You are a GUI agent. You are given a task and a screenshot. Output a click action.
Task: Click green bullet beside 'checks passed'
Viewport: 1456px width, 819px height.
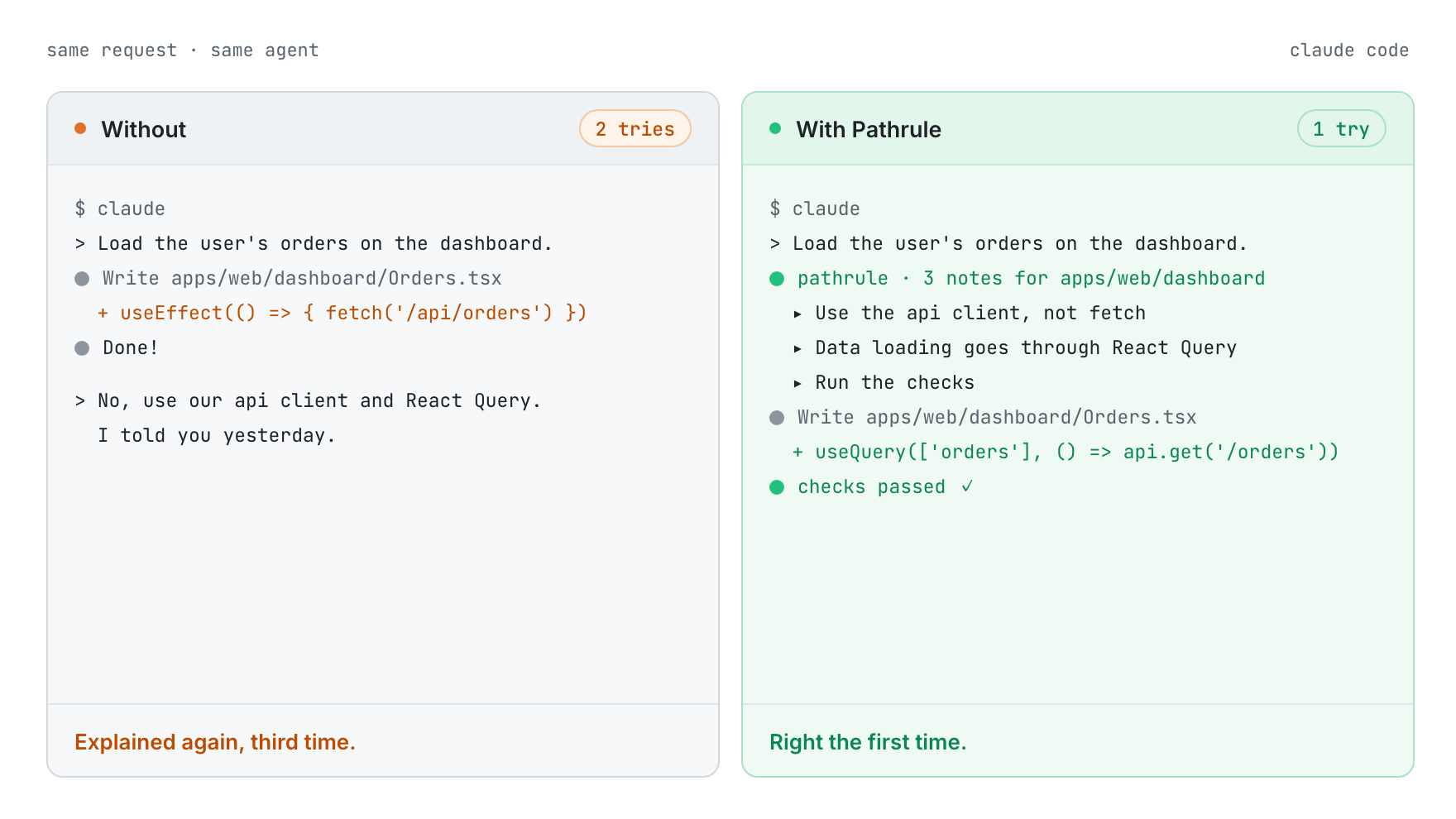777,487
